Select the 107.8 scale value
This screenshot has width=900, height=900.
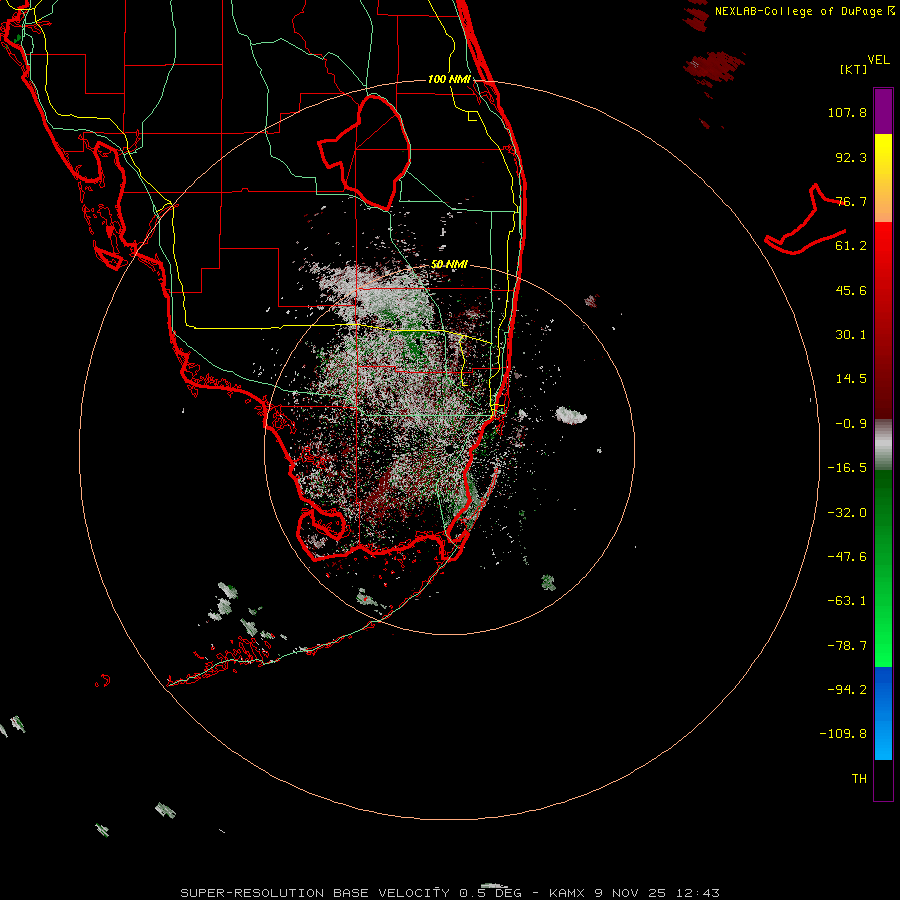point(847,112)
